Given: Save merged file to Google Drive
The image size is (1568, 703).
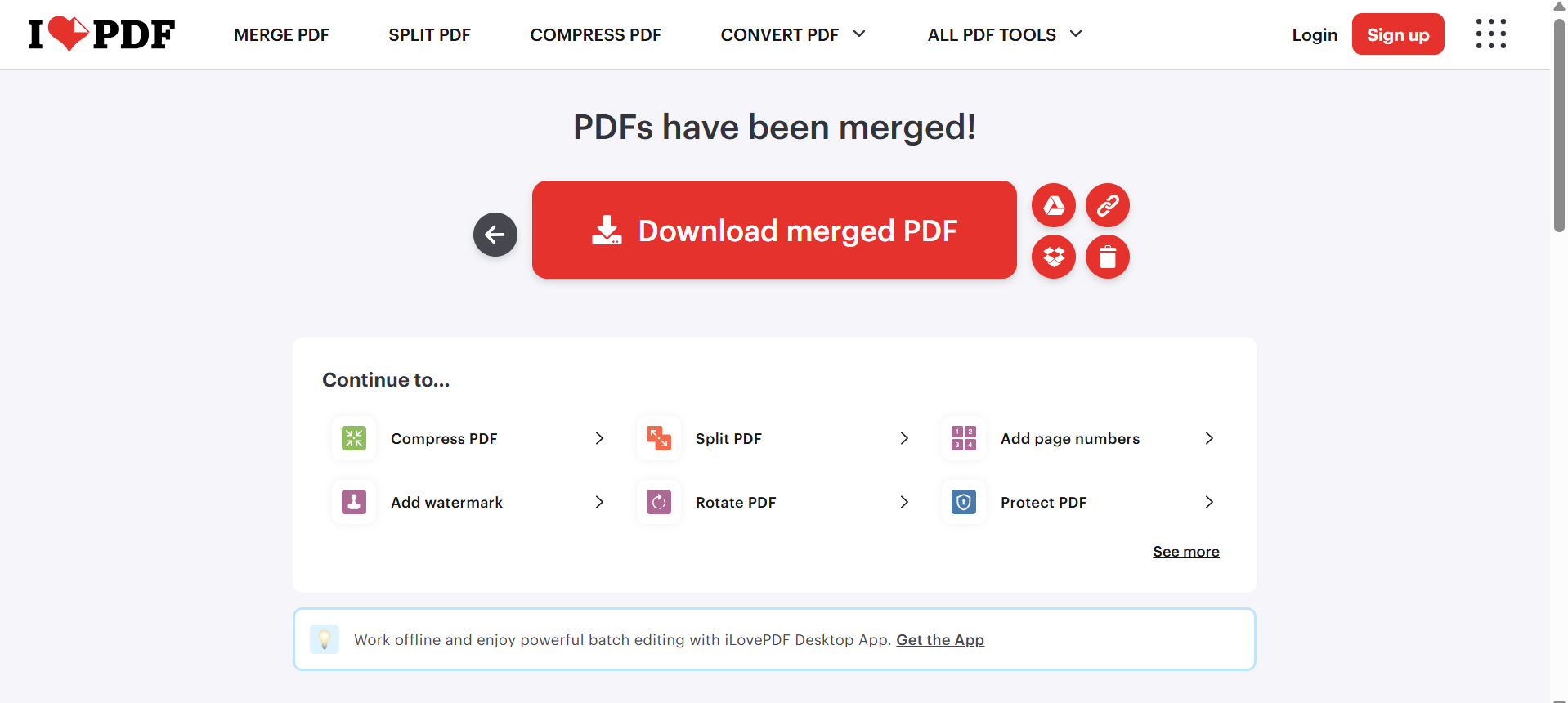Looking at the screenshot, I should coord(1054,205).
